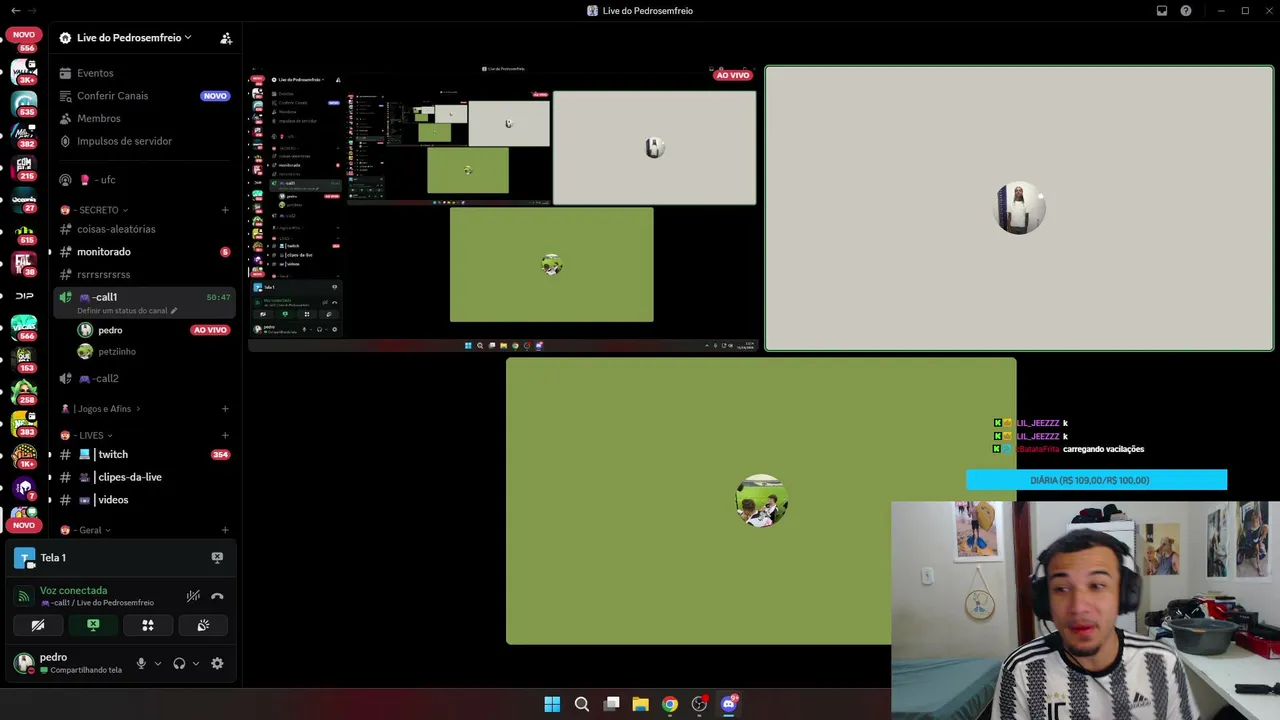The image size is (1280, 720).
Task: Open the headphone output options arrow
Action: click(195, 663)
